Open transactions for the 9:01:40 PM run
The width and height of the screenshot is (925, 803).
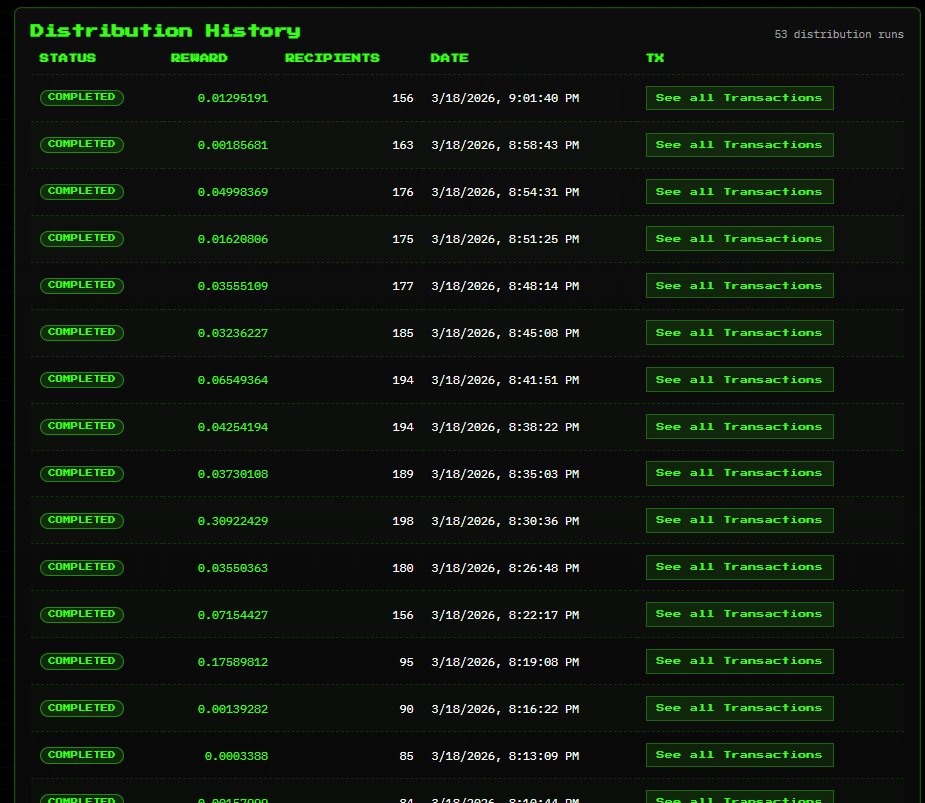[x=739, y=98]
